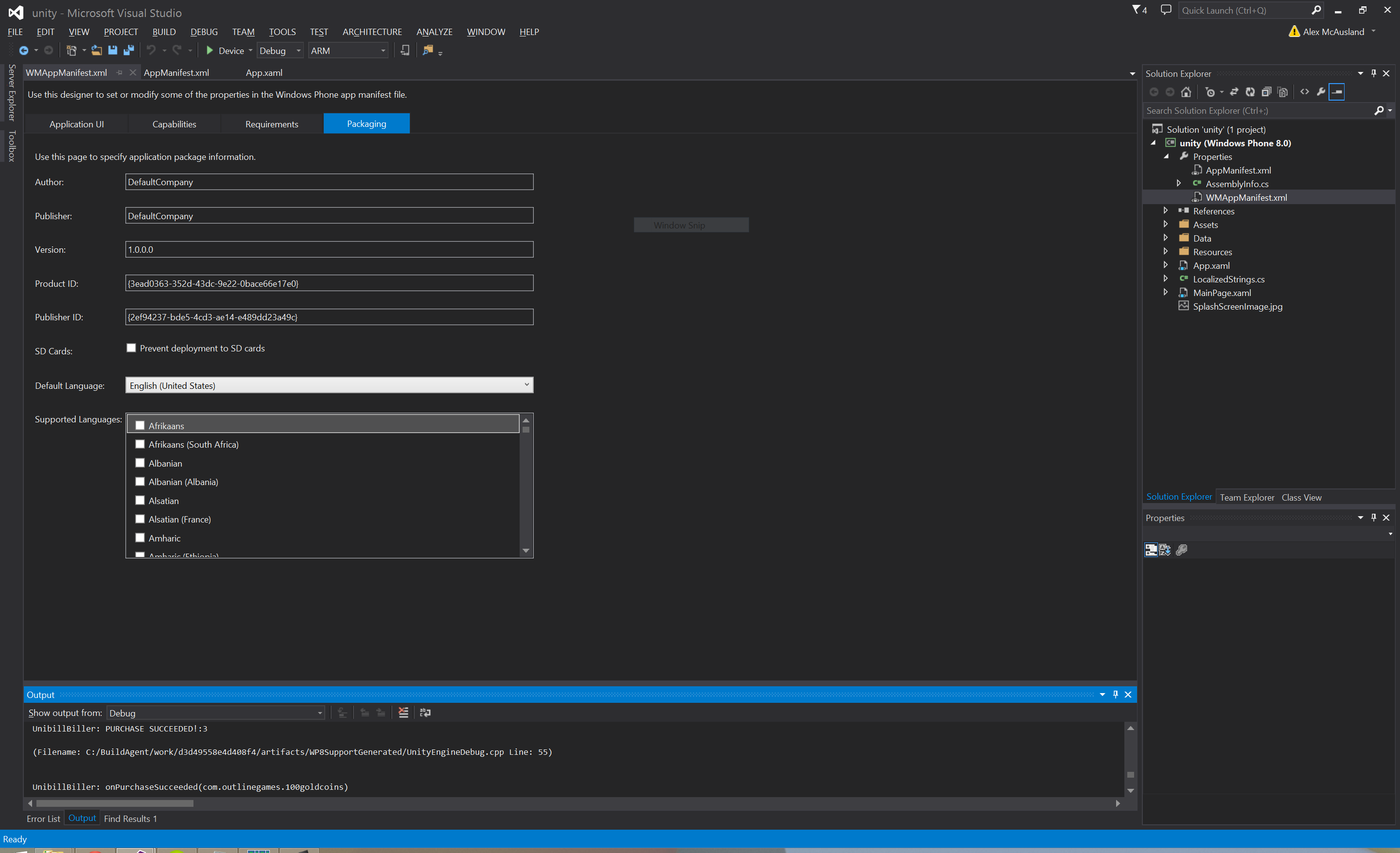
Task: Open the Alex McAusland account menu
Action: pyautogui.click(x=1333, y=32)
